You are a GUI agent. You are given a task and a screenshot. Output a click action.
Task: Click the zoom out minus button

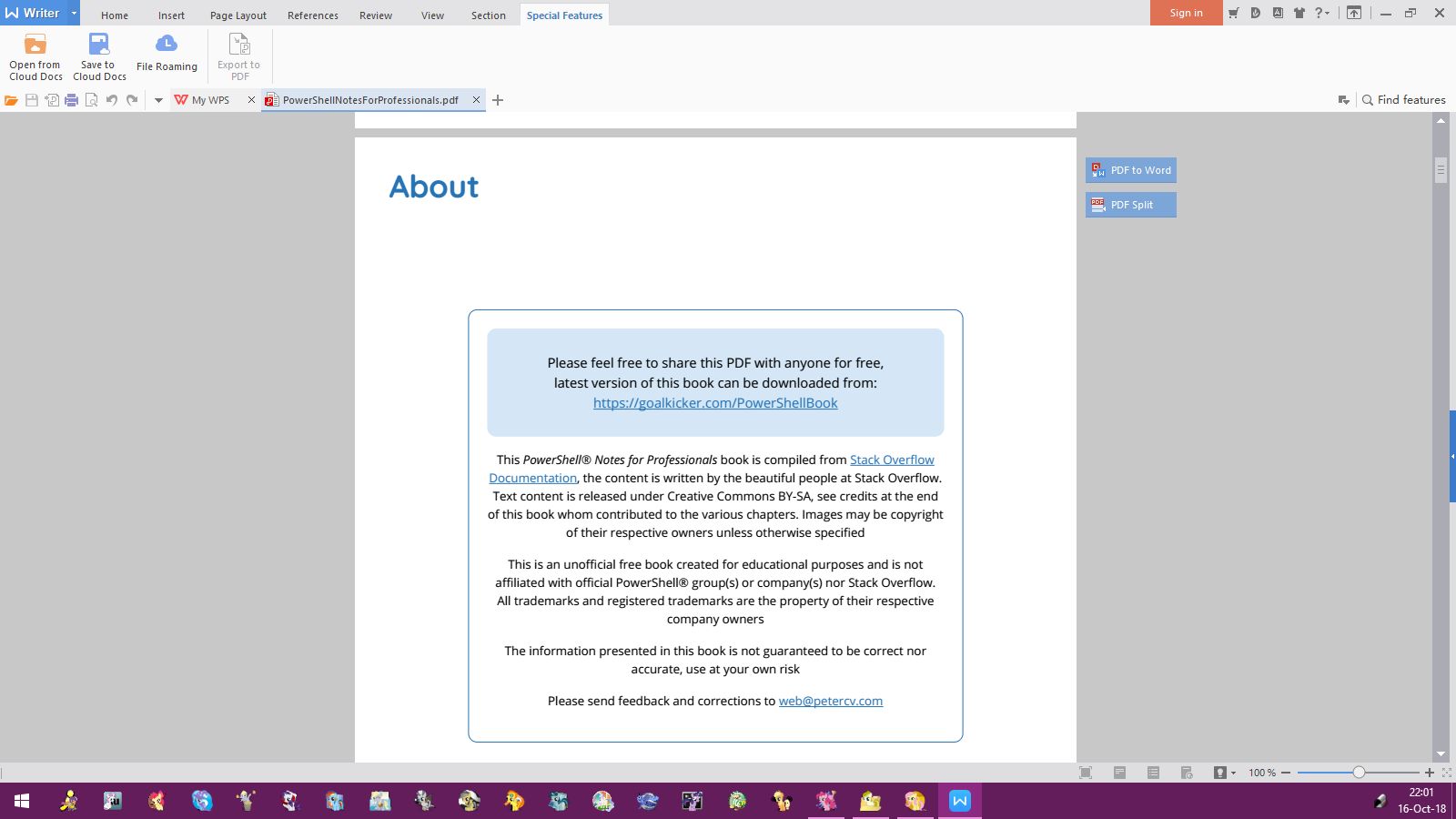(1286, 773)
